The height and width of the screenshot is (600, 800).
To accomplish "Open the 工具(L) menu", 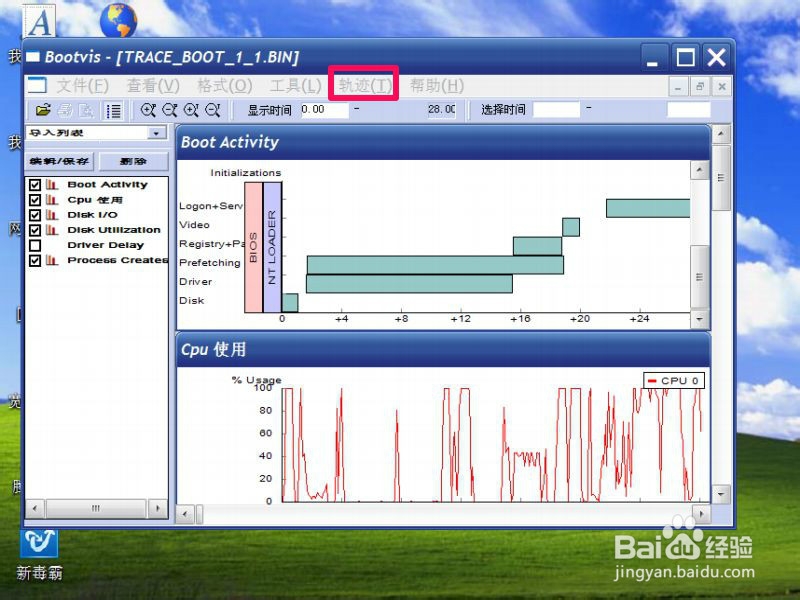I will pos(295,86).
